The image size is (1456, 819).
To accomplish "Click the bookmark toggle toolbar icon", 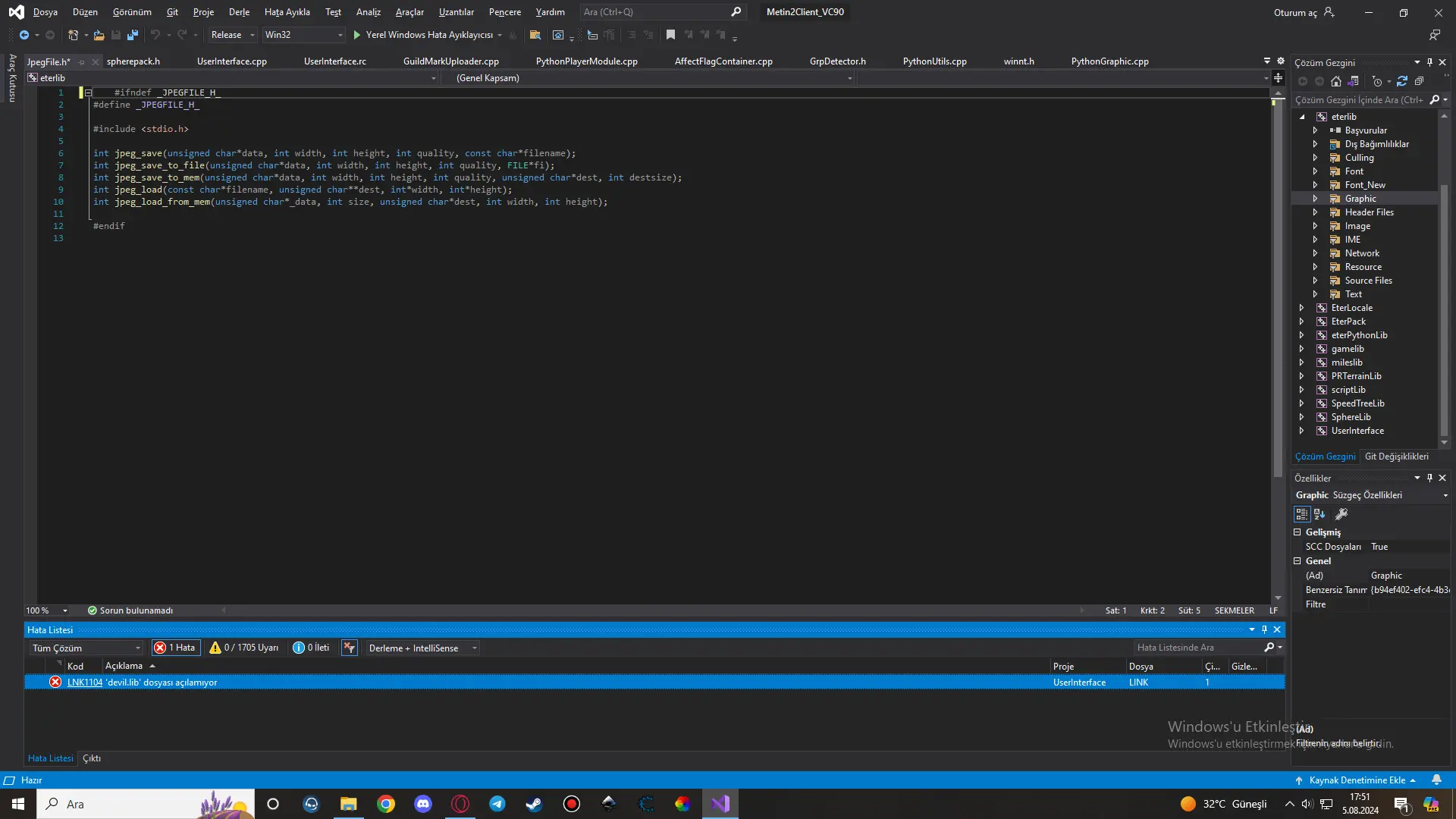I will coord(670,35).
